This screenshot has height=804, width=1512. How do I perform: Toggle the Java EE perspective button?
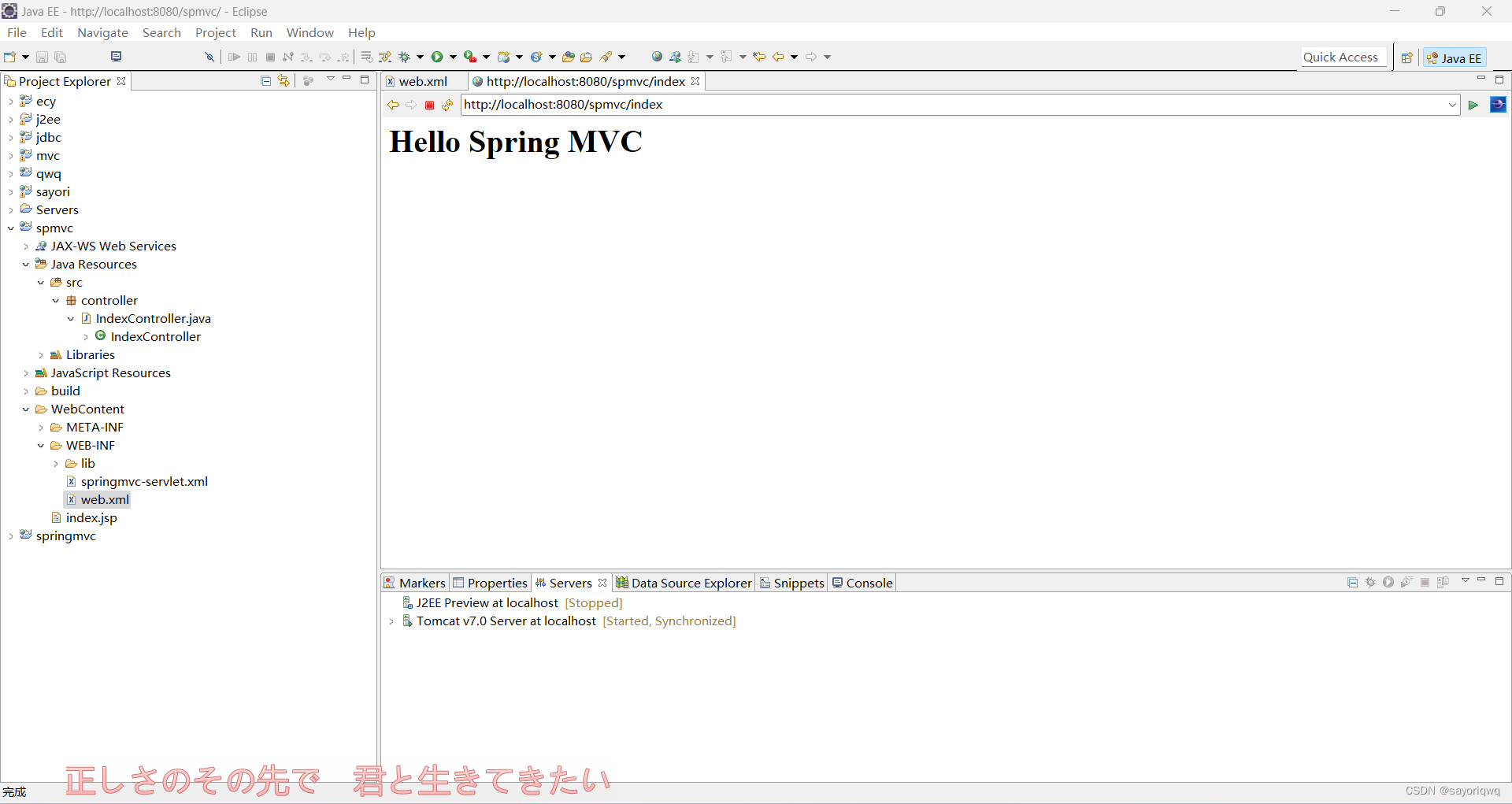1455,57
